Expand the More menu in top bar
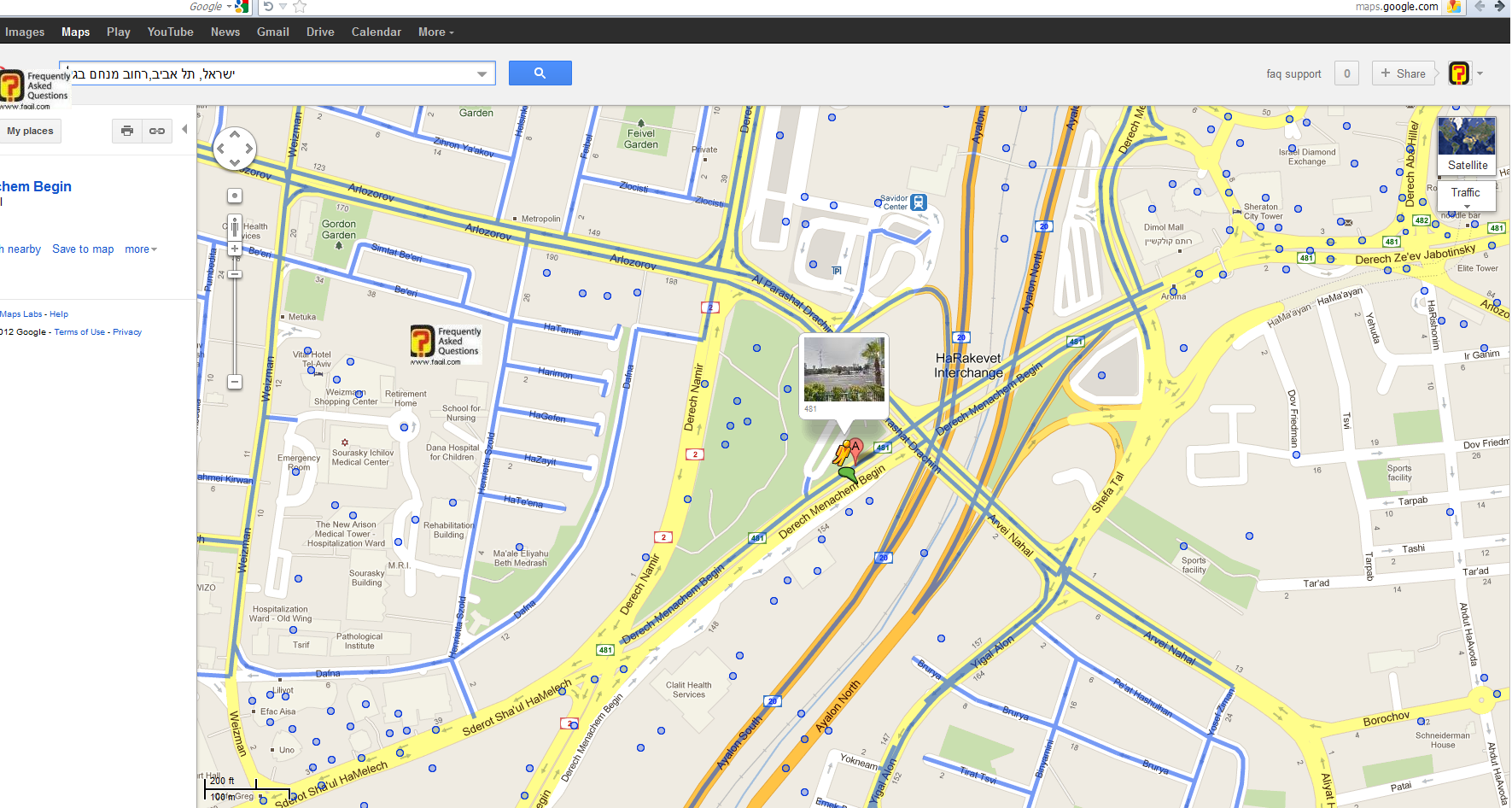1512x808 pixels. click(x=435, y=32)
